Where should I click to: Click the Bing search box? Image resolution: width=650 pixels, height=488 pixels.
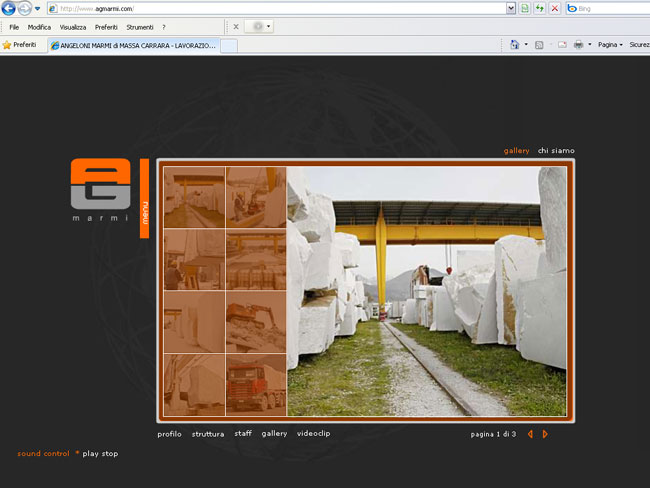click(x=608, y=9)
